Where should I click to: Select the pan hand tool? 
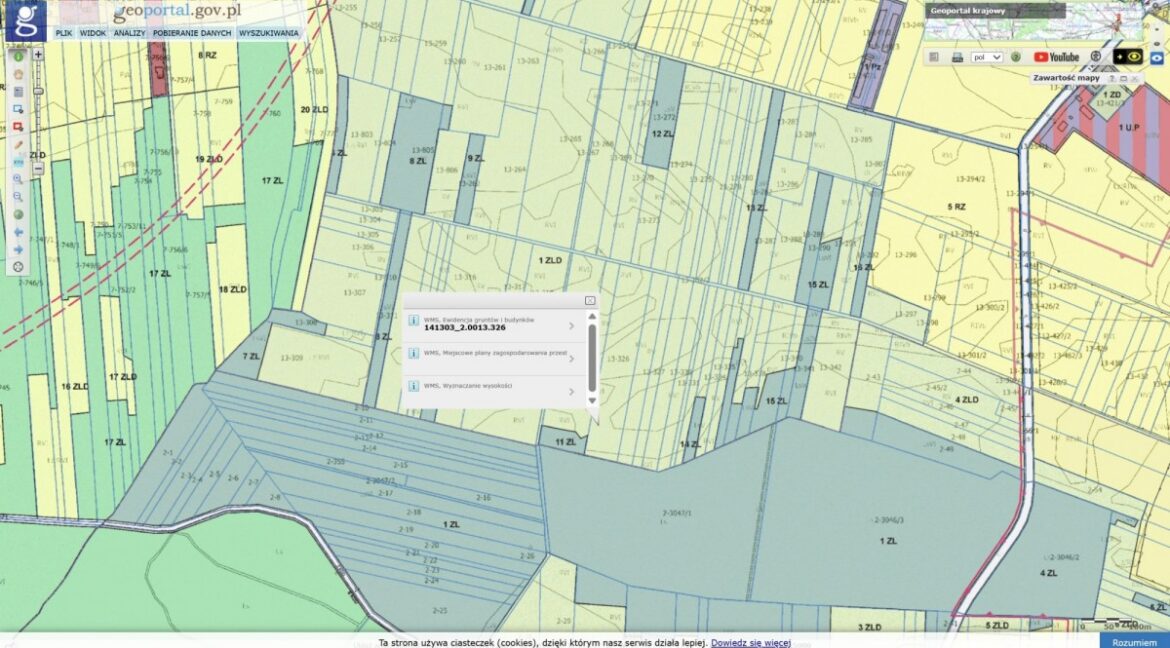click(18, 74)
